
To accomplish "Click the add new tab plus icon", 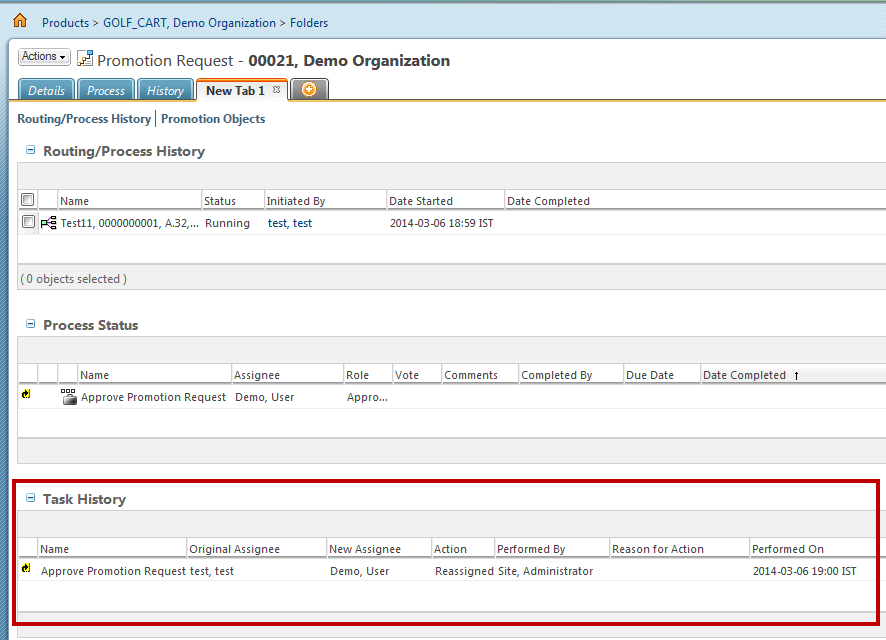I will pos(309,90).
